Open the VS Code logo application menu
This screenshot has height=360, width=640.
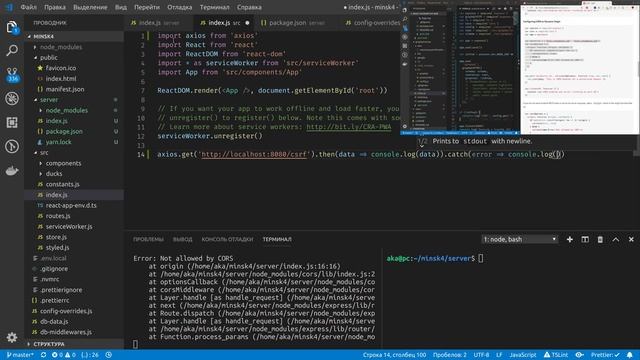9,7
